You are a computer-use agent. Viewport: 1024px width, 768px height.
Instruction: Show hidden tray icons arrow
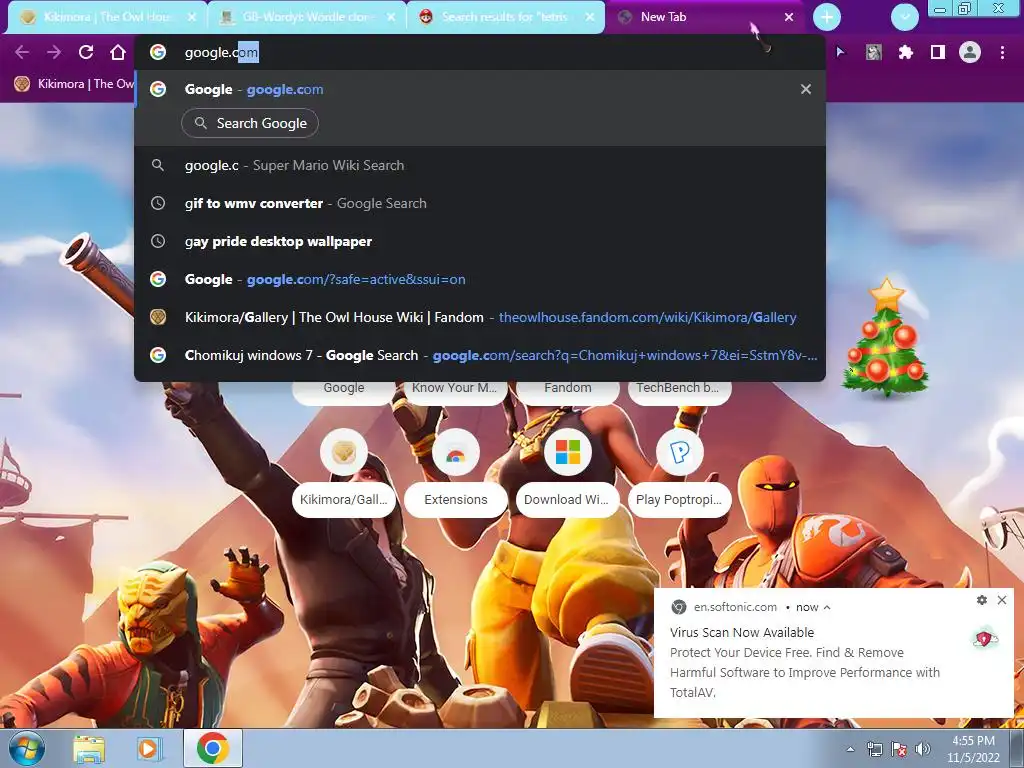(850, 749)
